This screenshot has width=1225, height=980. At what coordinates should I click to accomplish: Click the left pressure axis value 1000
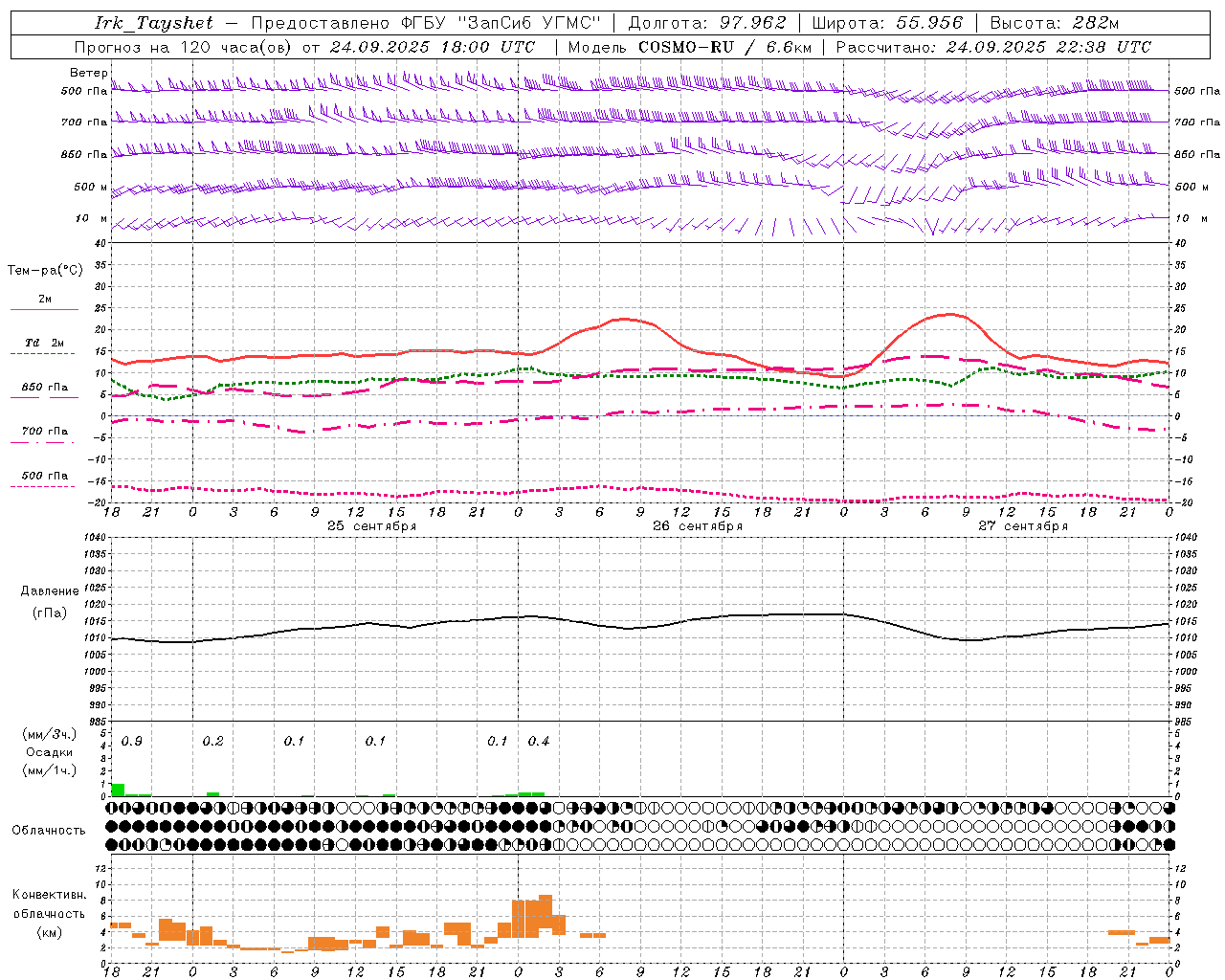[x=94, y=672]
